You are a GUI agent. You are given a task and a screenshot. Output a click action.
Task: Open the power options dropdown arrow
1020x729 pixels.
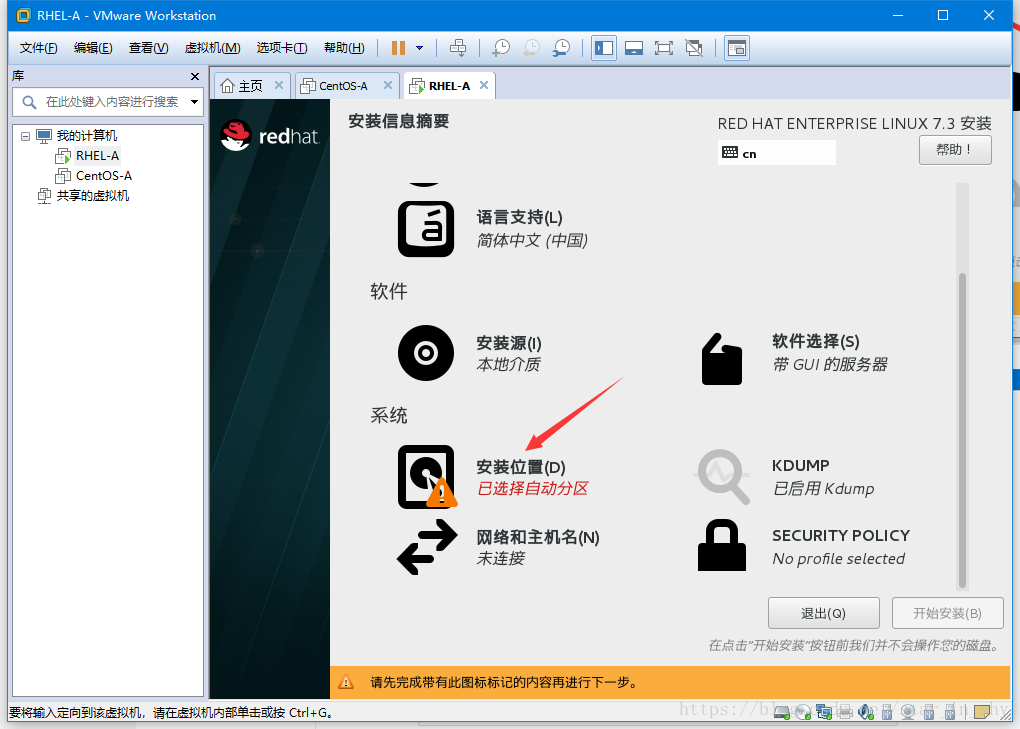[x=420, y=47]
